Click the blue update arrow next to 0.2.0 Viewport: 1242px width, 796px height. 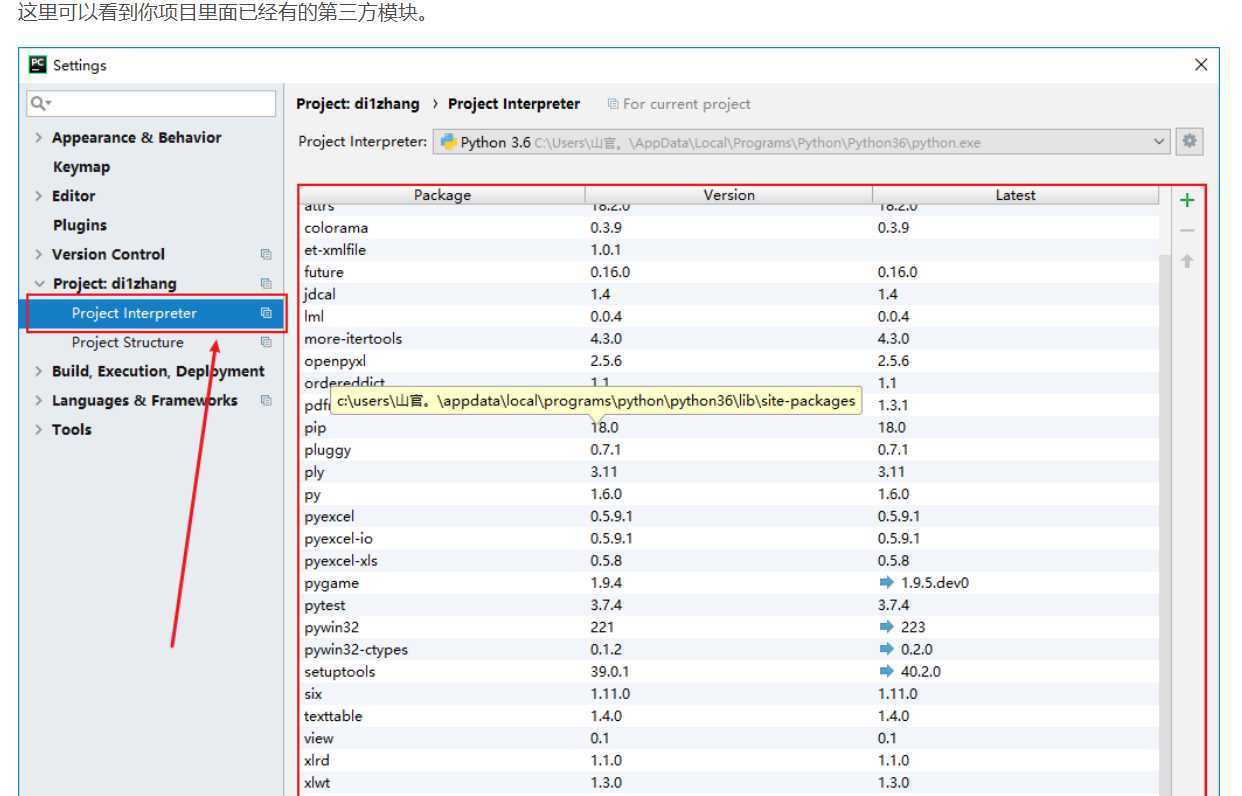885,649
